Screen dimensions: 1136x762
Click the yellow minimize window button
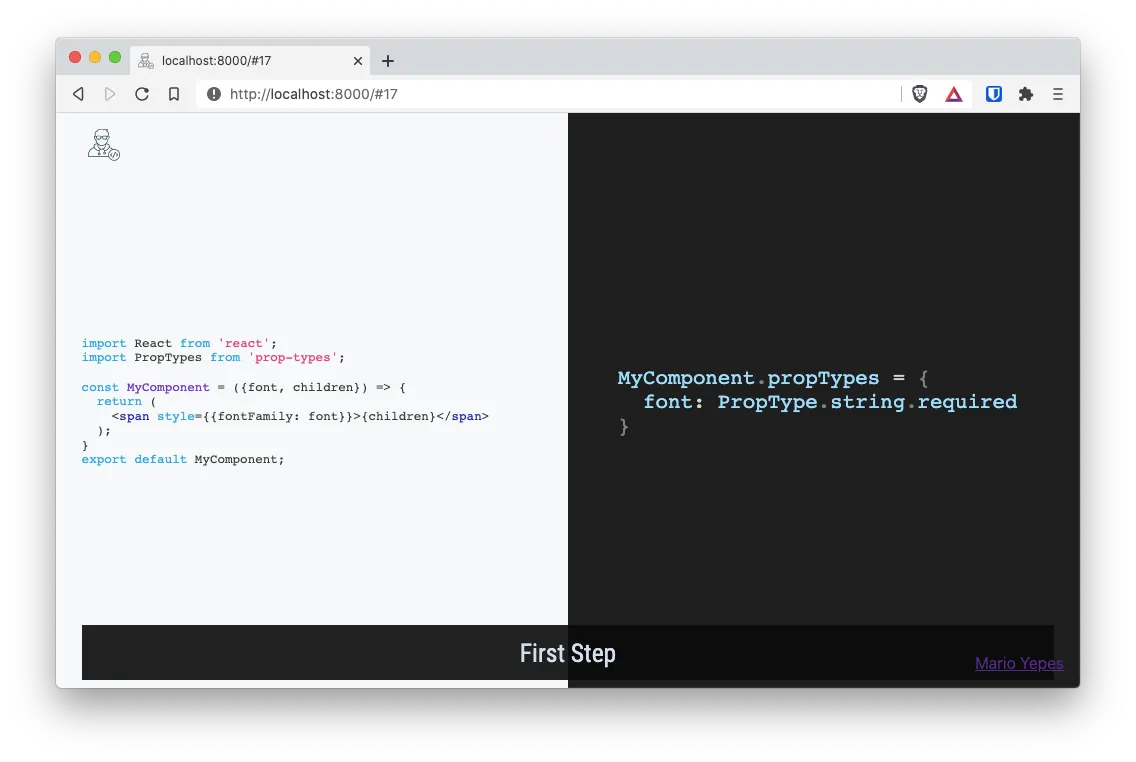pyautogui.click(x=95, y=57)
